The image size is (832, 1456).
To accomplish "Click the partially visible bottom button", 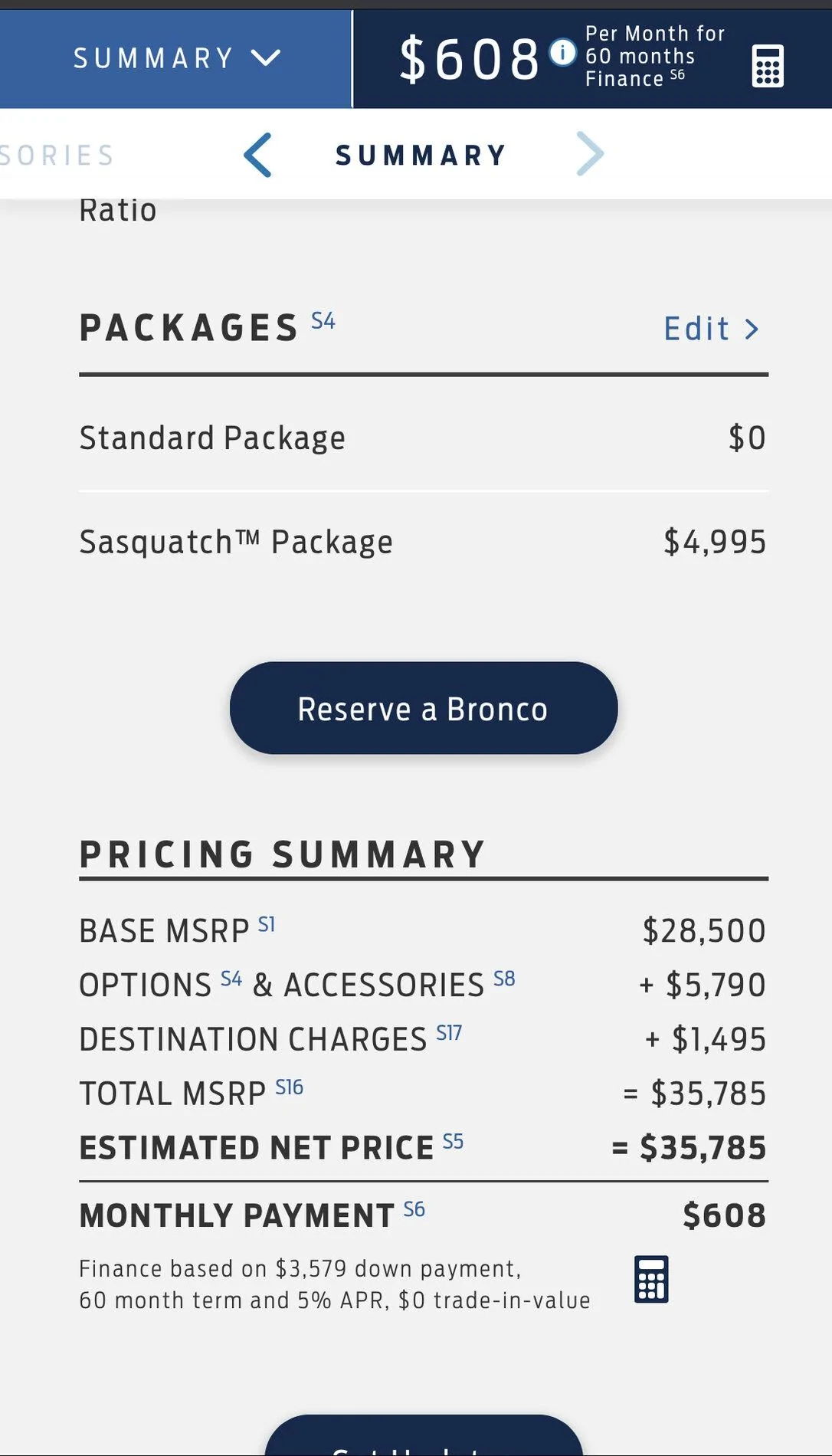I will (424, 1435).
